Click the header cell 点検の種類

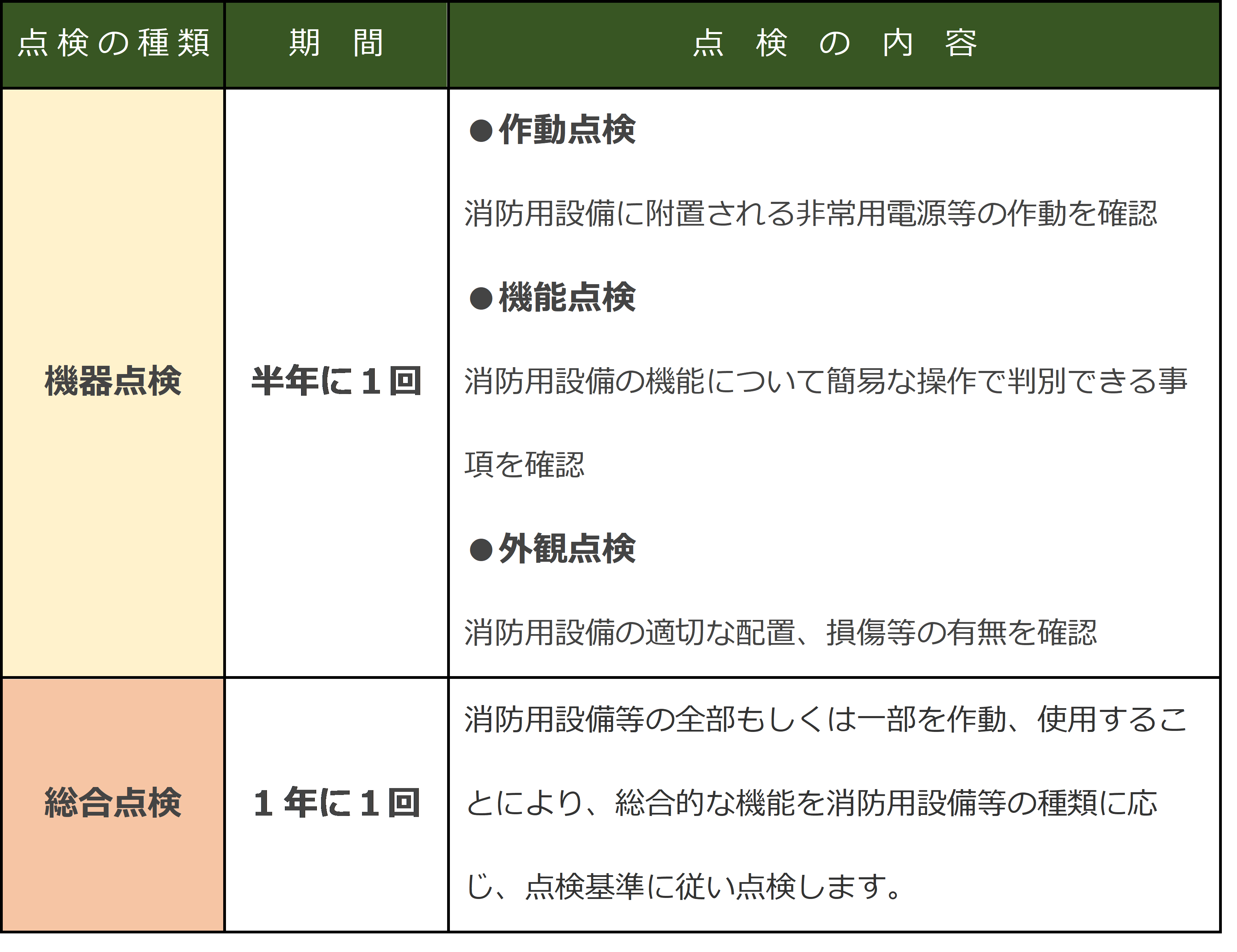coord(113,44)
